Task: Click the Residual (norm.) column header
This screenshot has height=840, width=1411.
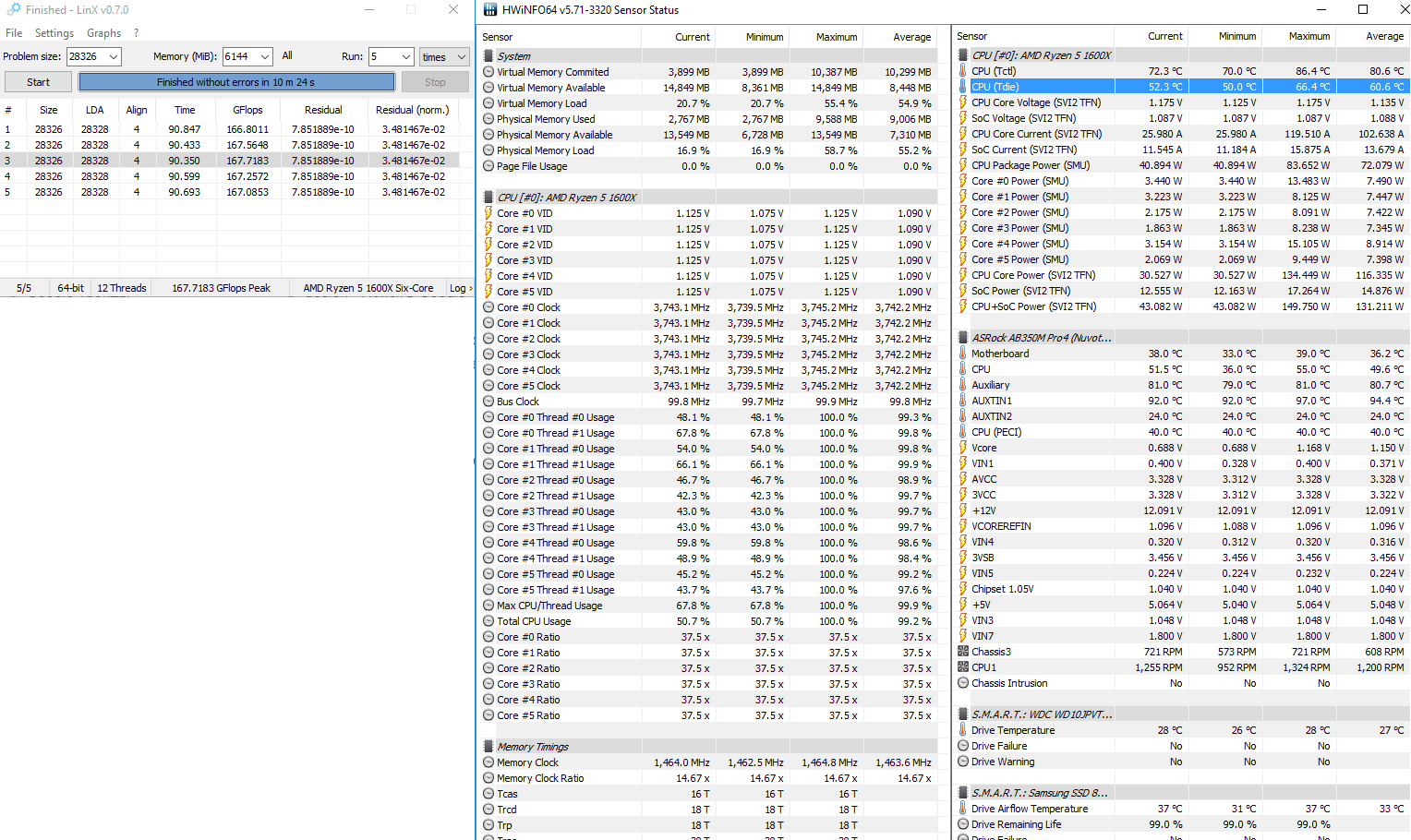Action: point(412,110)
